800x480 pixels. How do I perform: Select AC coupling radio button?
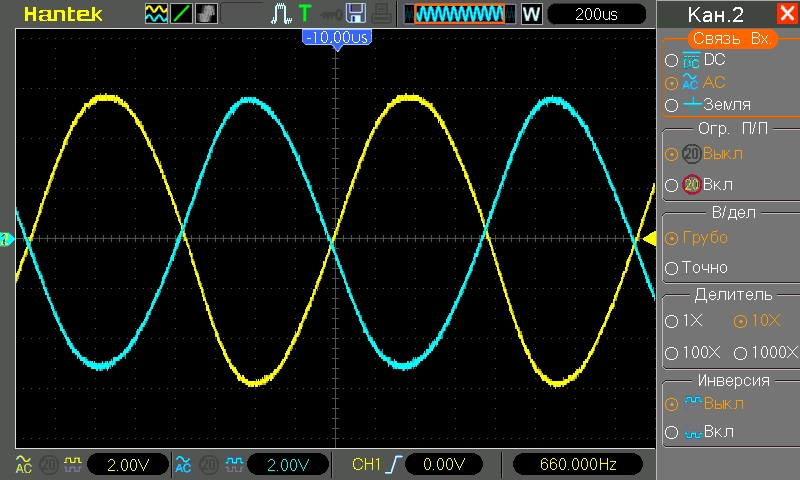click(x=671, y=83)
